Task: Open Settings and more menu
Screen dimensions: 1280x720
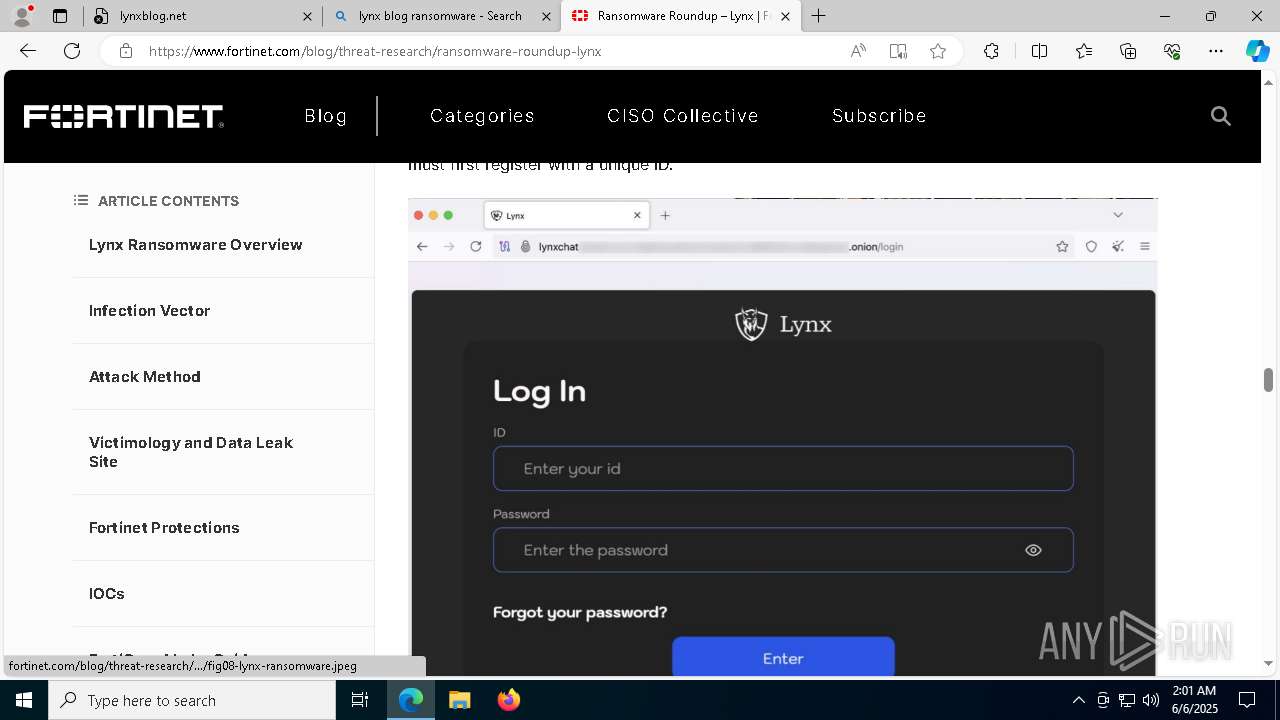Action: pyautogui.click(x=1216, y=51)
